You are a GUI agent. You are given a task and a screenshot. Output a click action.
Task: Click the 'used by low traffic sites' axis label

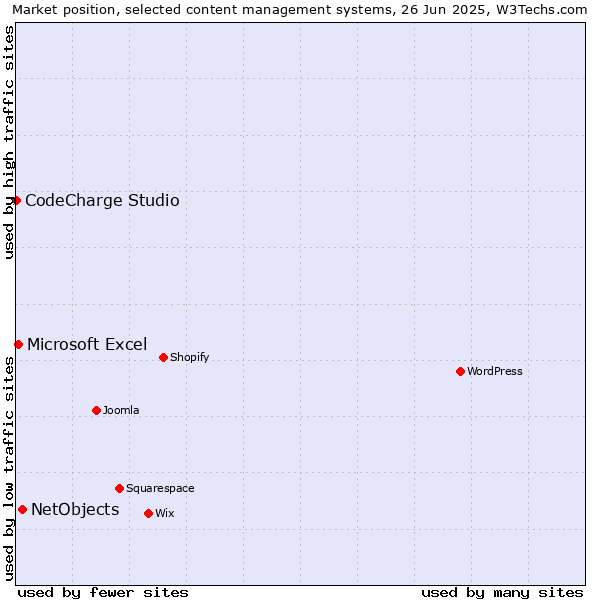(x=8, y=469)
